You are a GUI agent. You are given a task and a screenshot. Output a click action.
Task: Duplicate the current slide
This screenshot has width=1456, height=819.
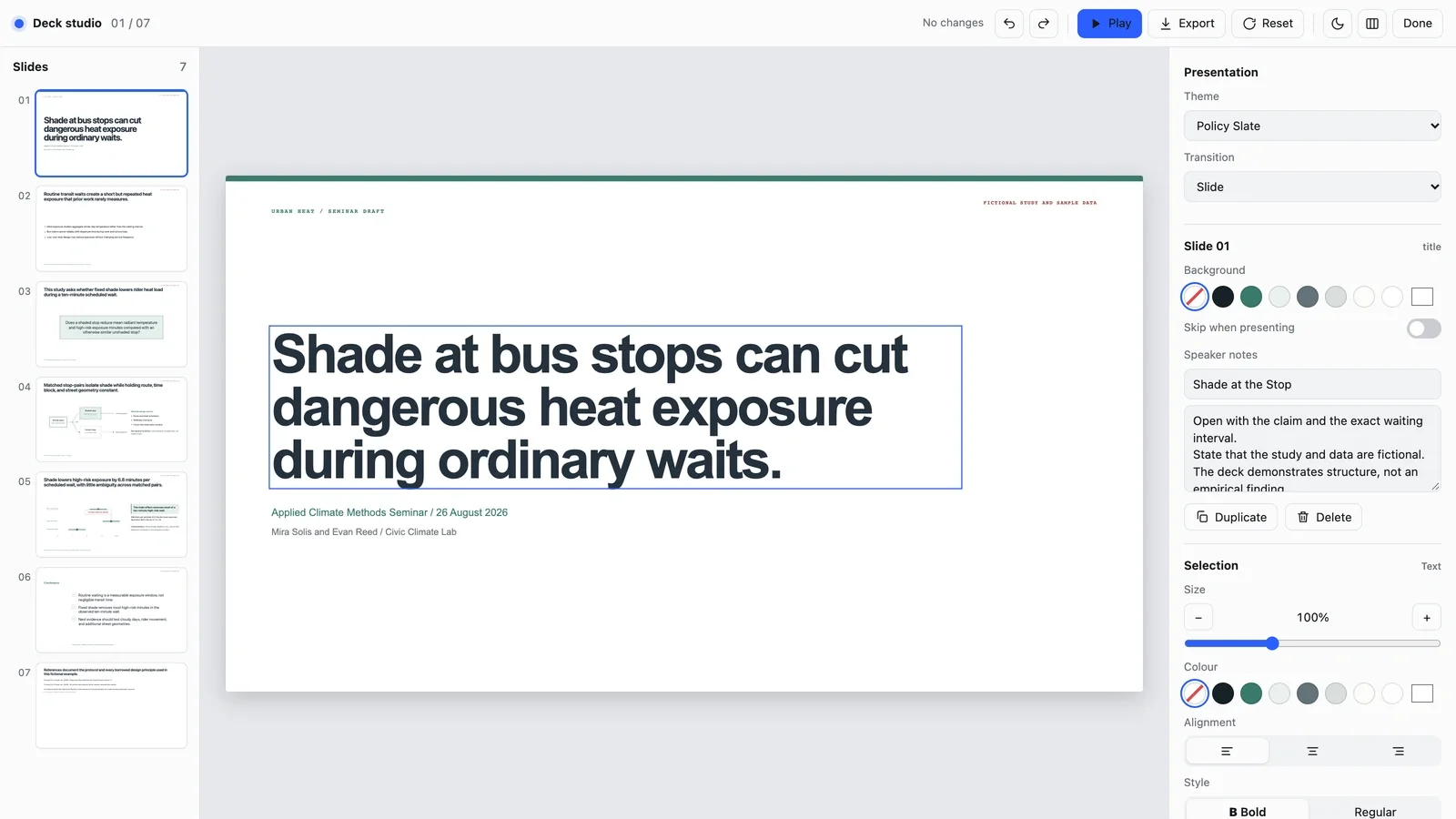(x=1230, y=517)
